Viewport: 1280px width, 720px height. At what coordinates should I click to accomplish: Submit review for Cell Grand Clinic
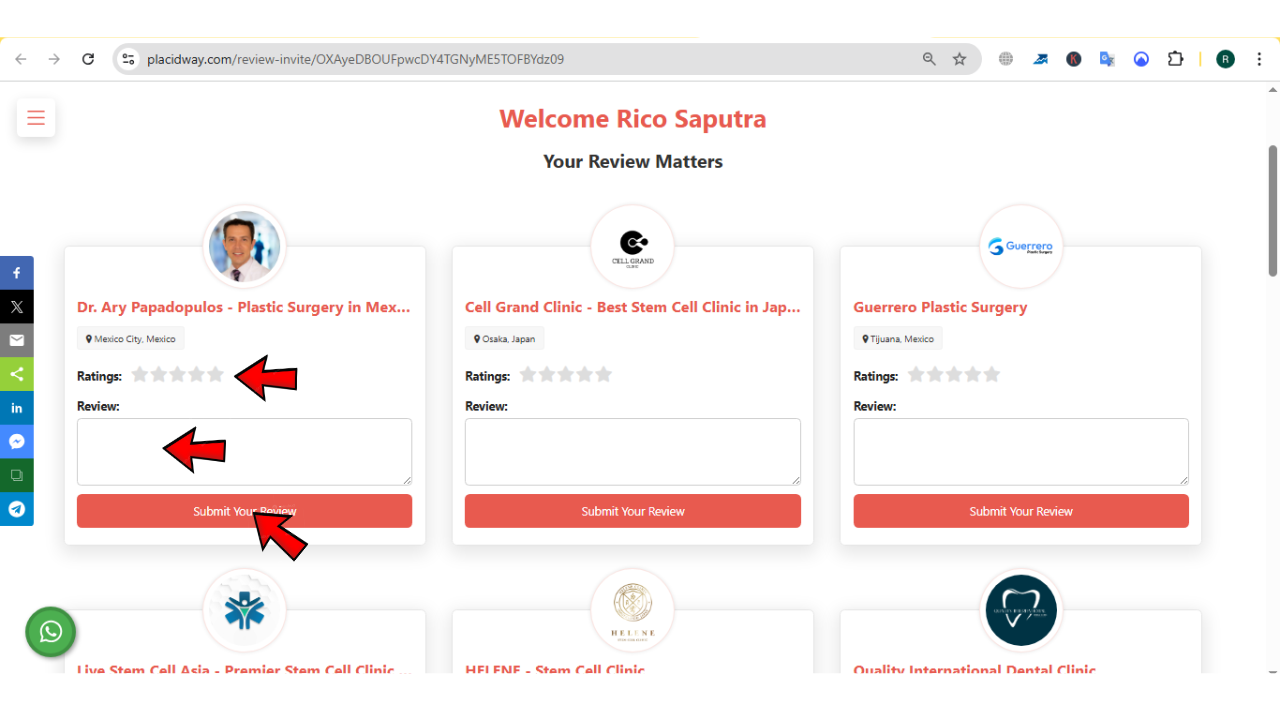pos(632,511)
